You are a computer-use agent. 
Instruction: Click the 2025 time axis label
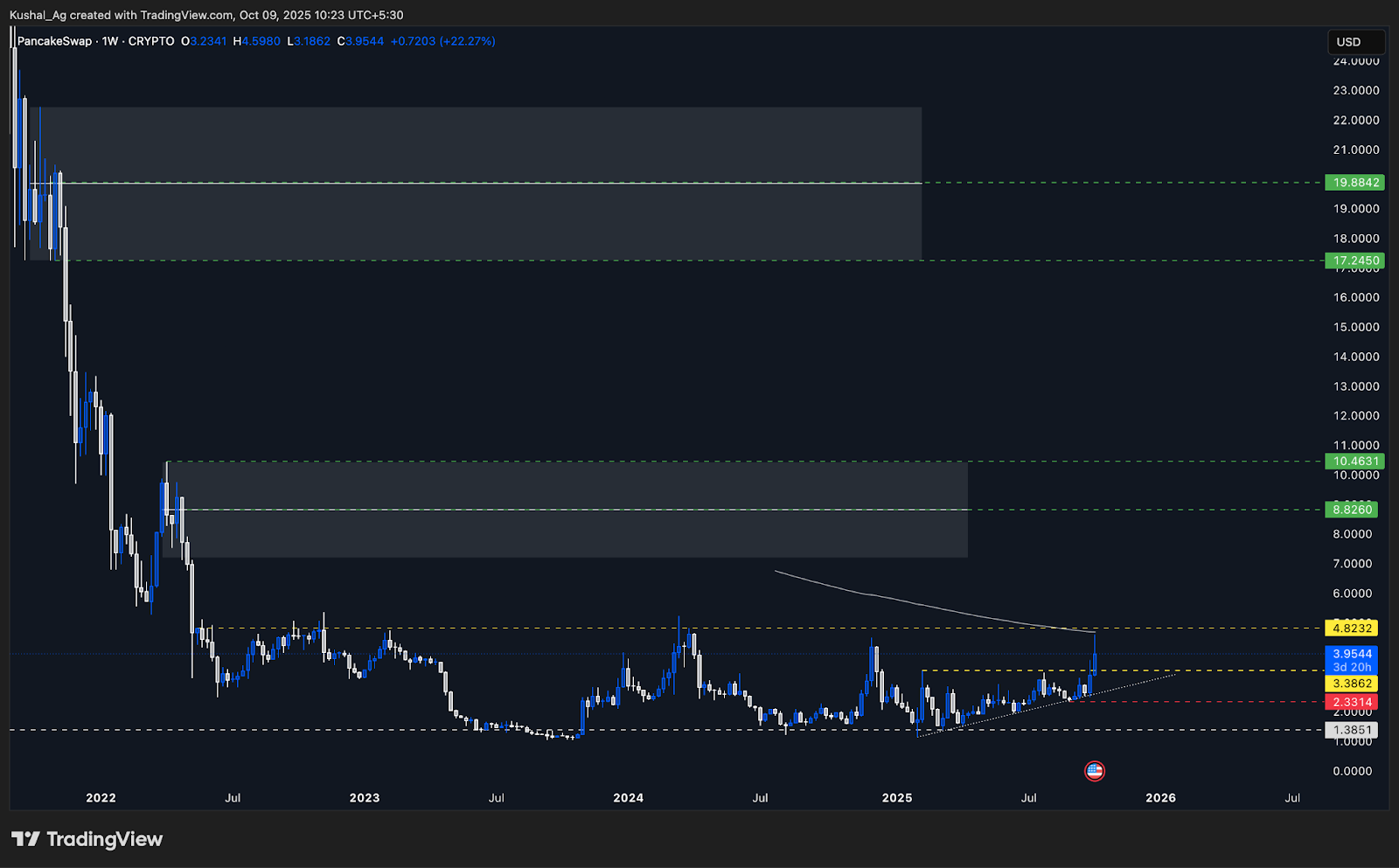pos(897,798)
